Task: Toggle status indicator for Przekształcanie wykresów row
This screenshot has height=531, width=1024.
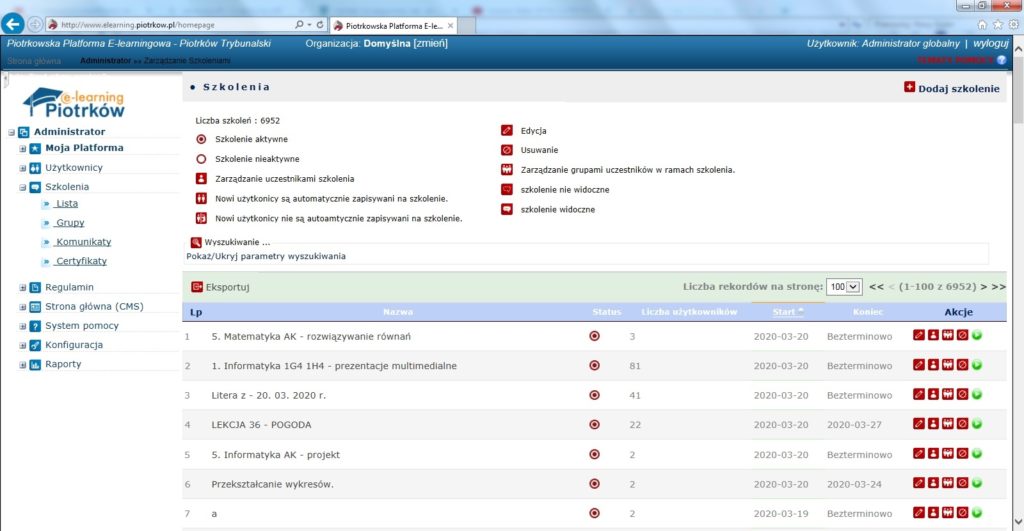Action: point(595,484)
